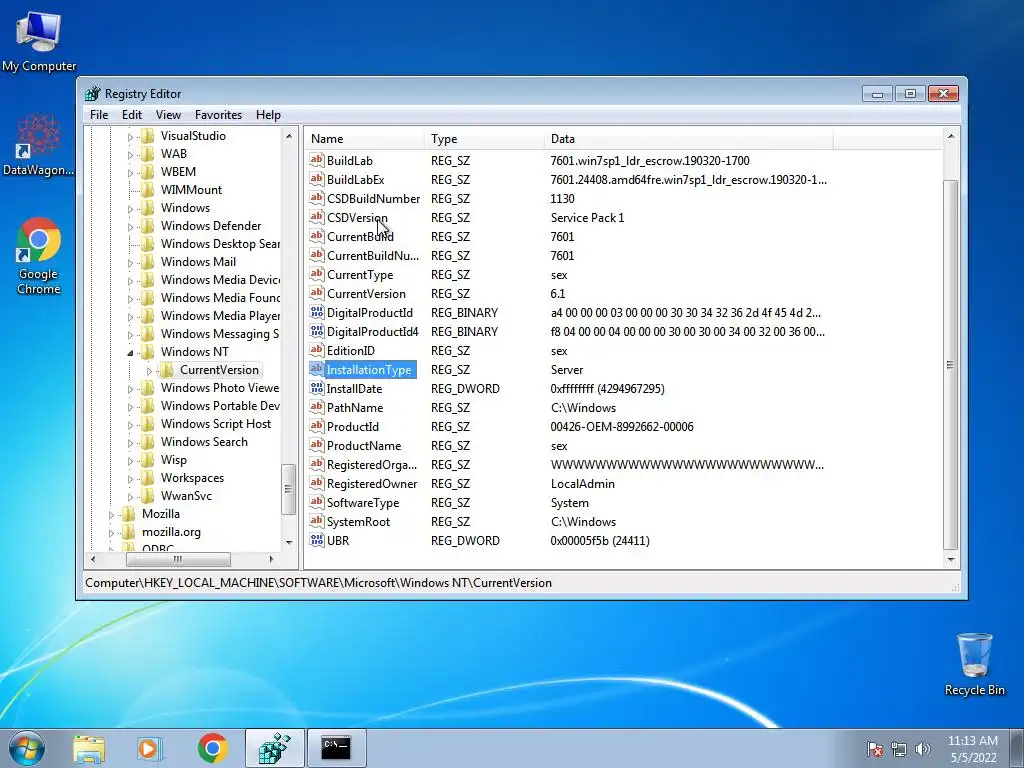Click the Action Center flag tray icon
The image size is (1024, 768).
pos(875,749)
